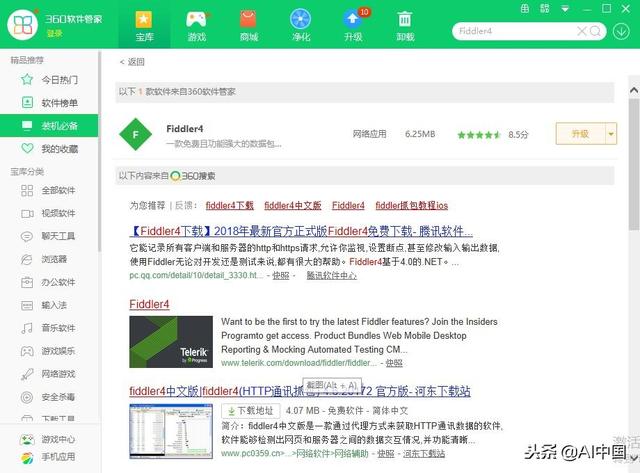Viewport: 640px width, 473px height.
Task: Click the results vertical scrollbar thumb
Action: pyautogui.click(x=634, y=163)
